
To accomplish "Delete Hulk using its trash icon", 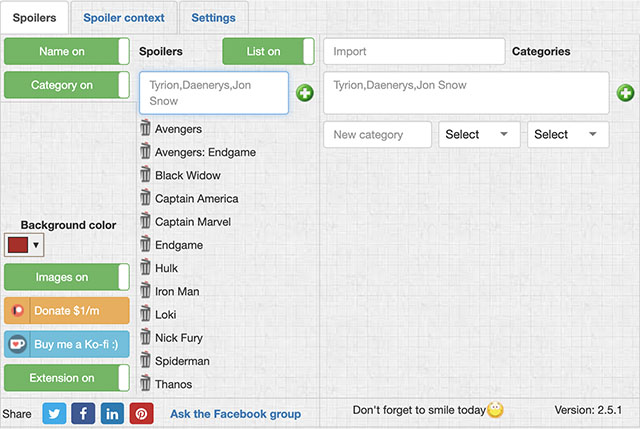I will 145,267.
